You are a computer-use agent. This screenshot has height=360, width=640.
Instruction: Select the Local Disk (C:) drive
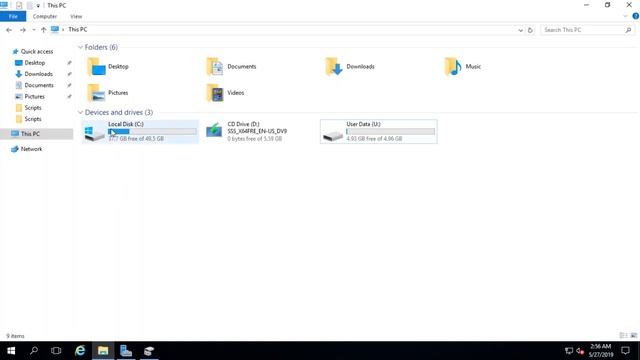pyautogui.click(x=140, y=131)
